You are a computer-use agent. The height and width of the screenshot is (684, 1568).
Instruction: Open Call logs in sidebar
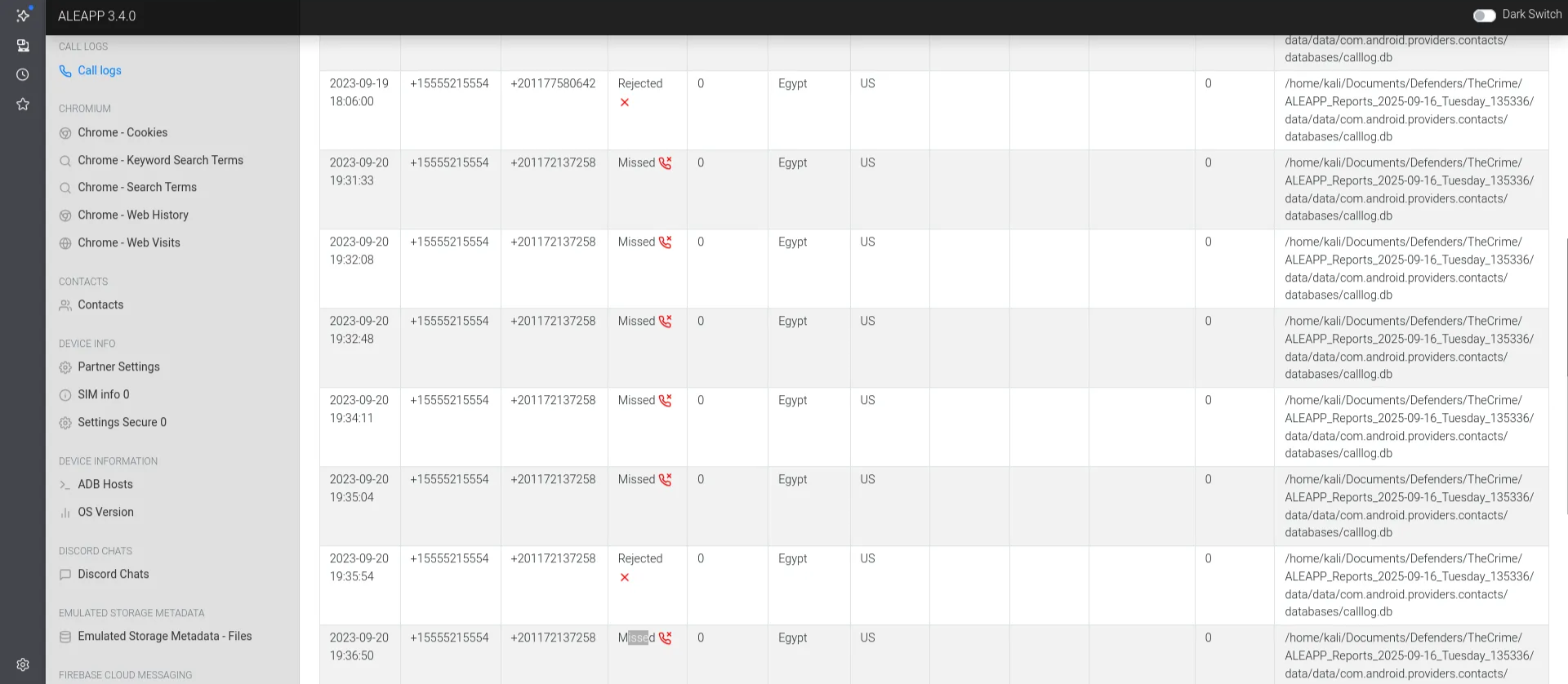pyautogui.click(x=100, y=71)
